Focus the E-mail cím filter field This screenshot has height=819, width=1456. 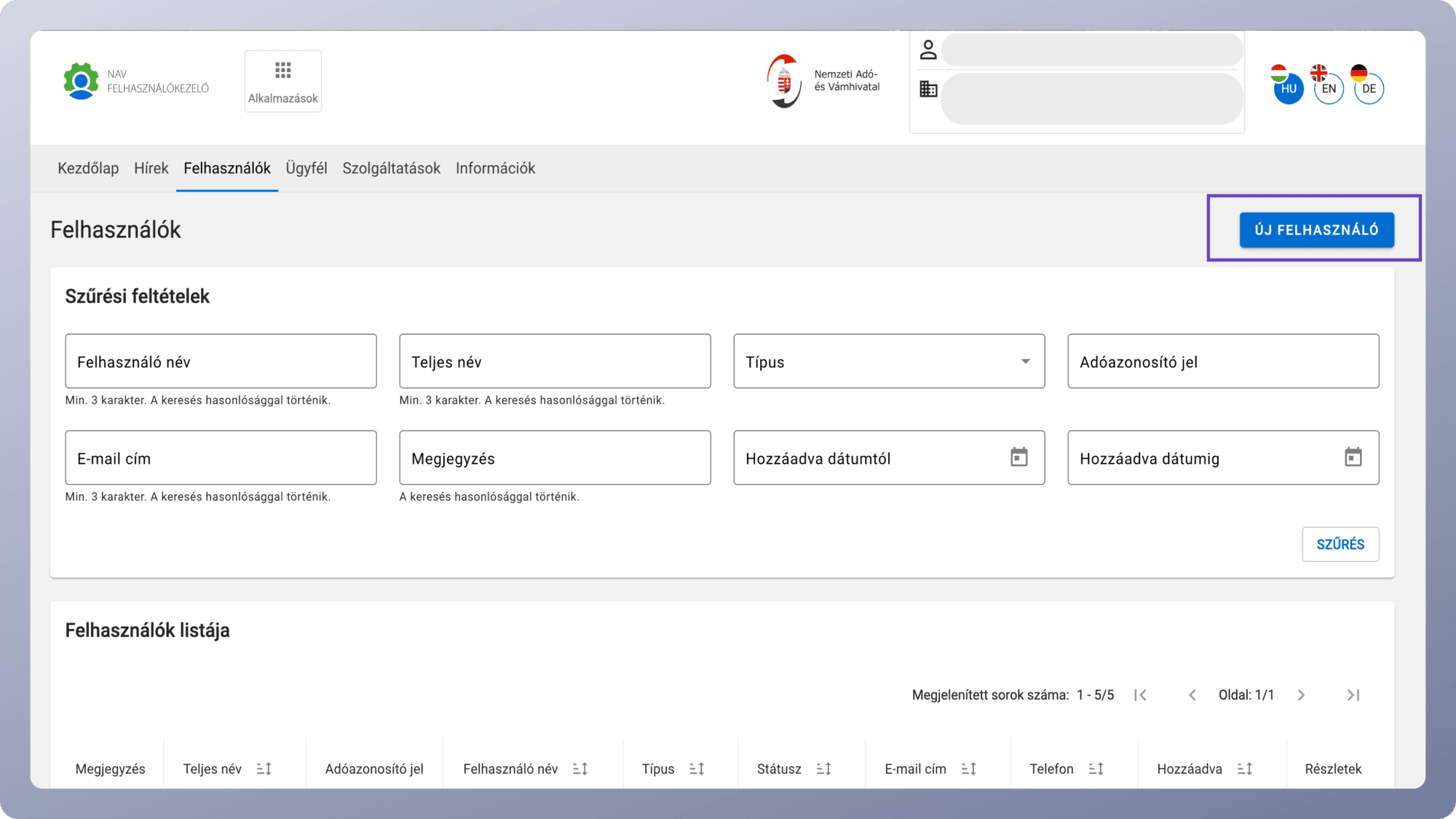point(221,457)
